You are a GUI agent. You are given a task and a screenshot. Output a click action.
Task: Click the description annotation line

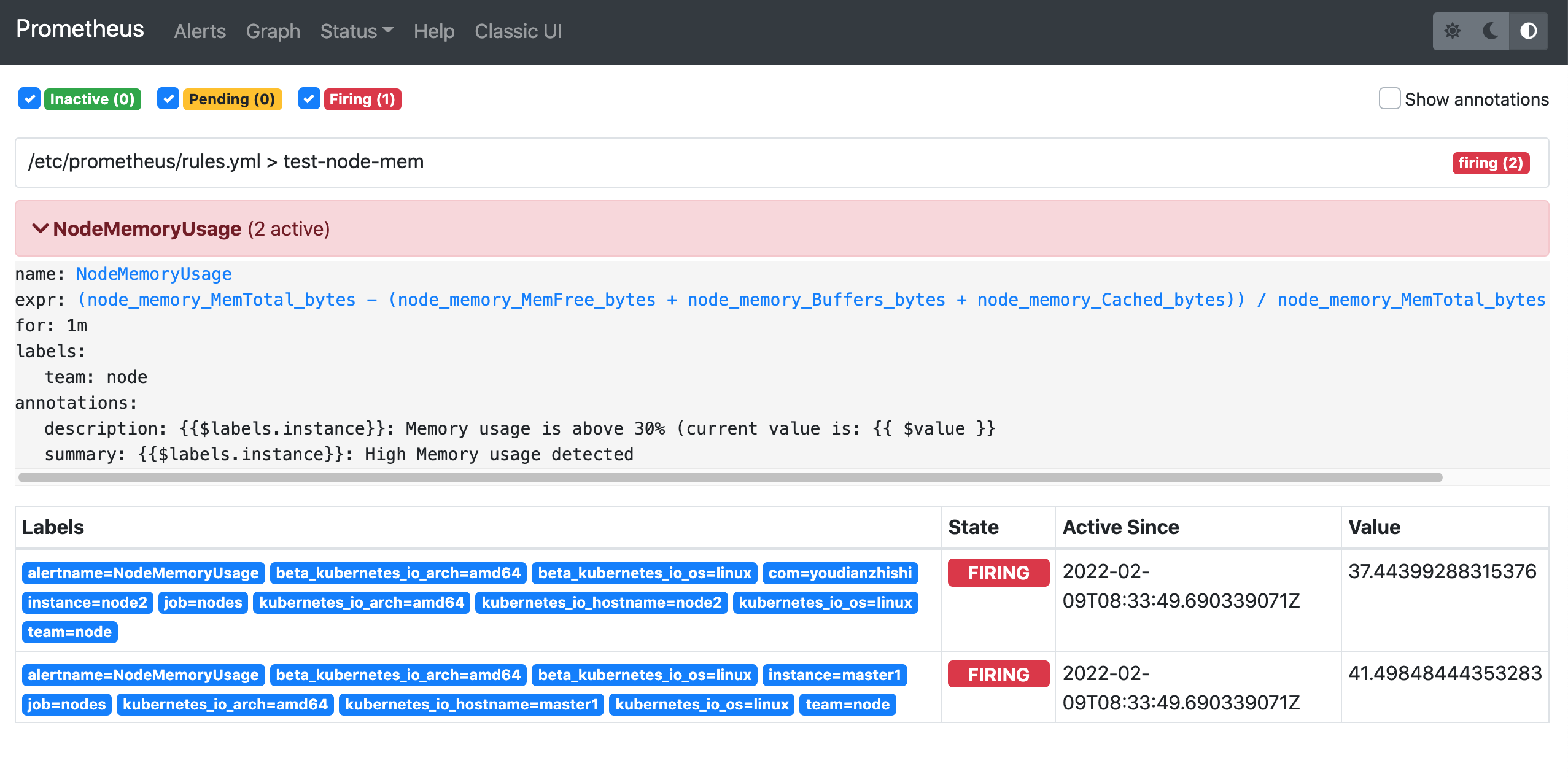point(520,428)
